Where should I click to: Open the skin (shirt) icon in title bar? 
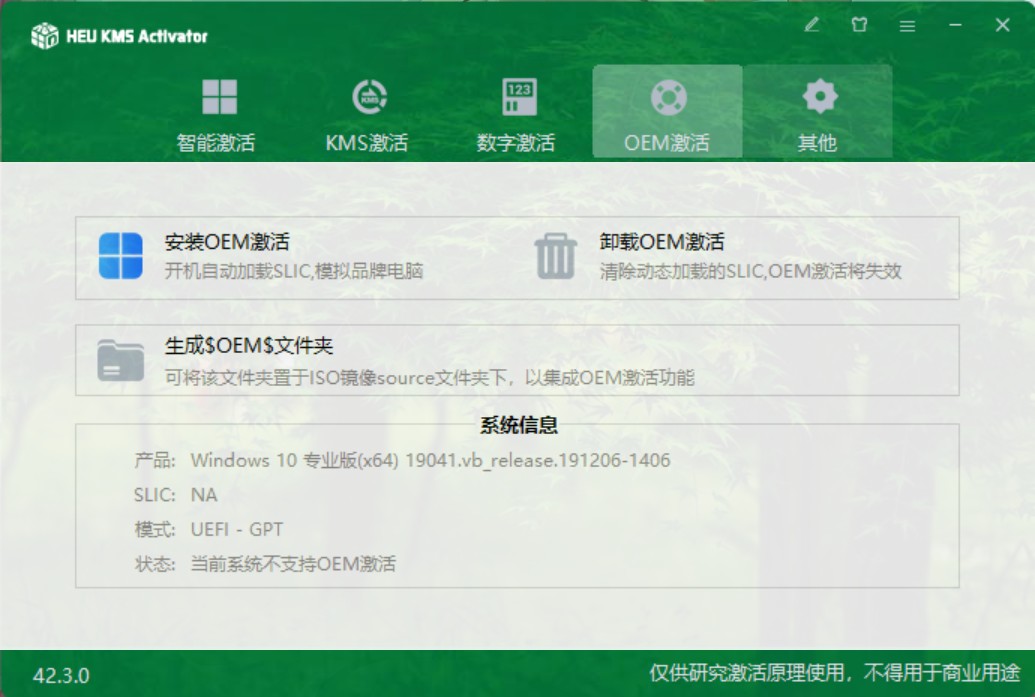click(859, 25)
